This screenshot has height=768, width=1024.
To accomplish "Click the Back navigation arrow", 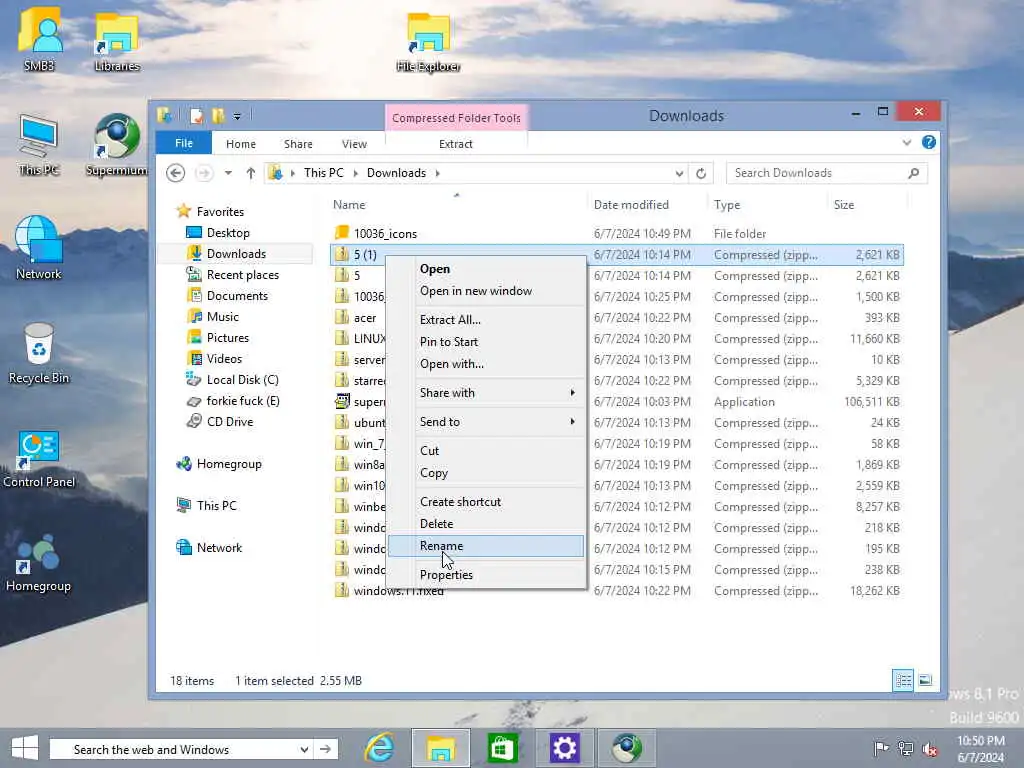I will (175, 173).
